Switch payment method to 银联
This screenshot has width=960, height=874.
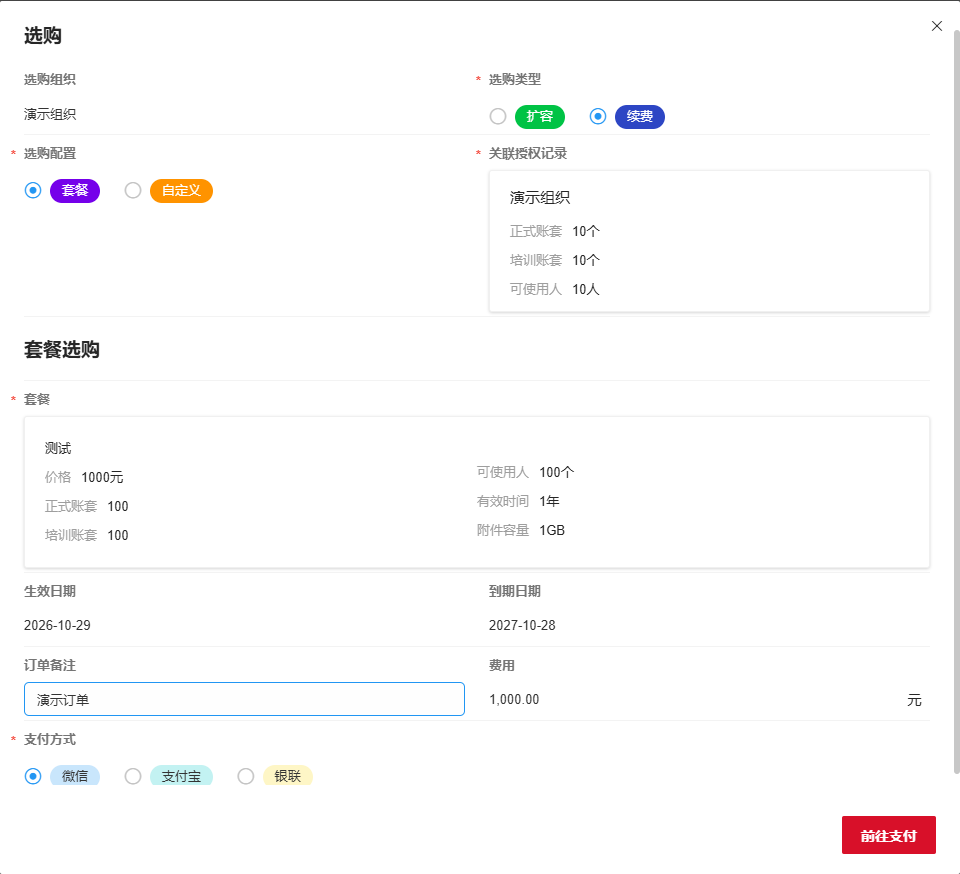point(245,776)
